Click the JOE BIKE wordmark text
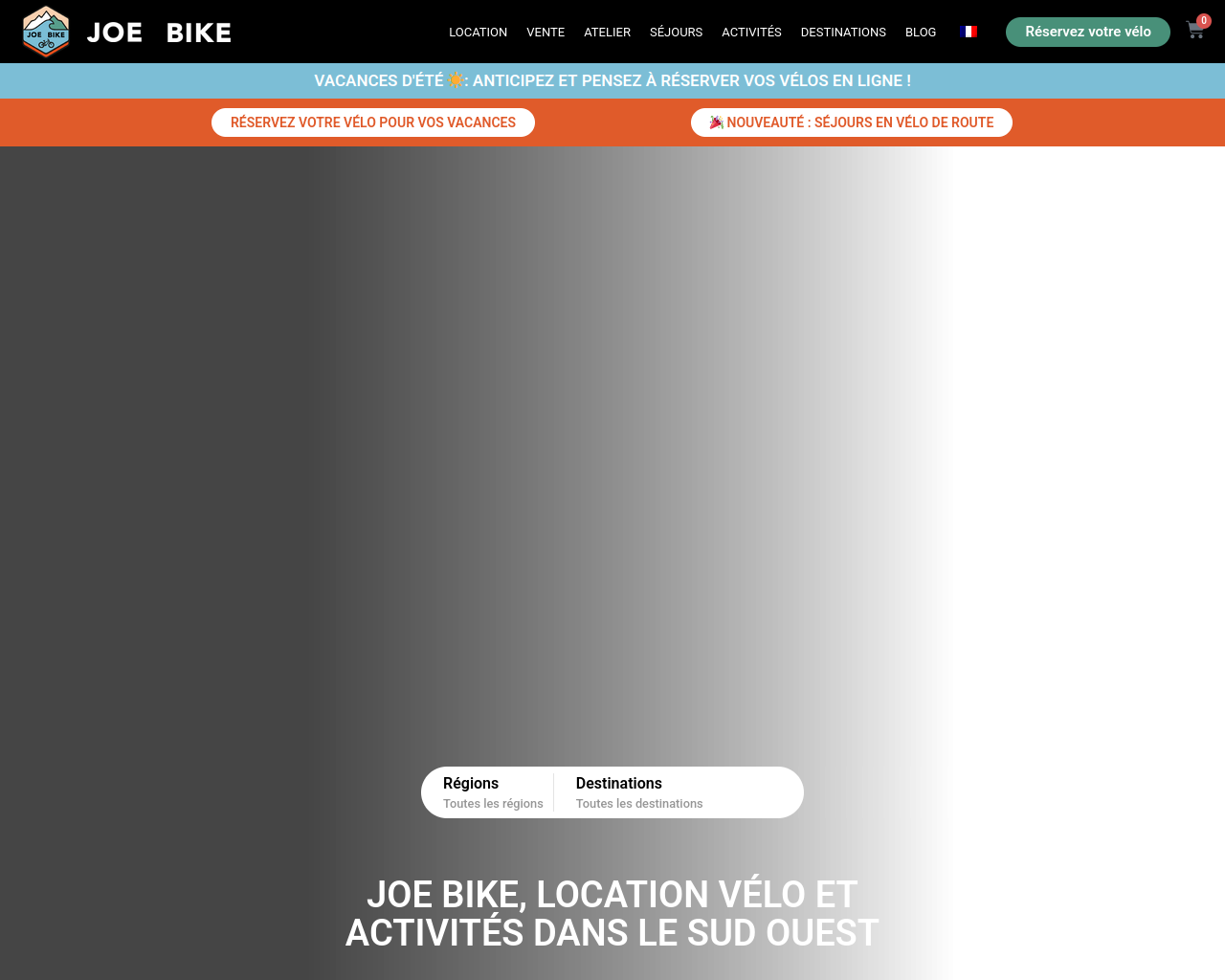The image size is (1225, 980). tap(159, 33)
